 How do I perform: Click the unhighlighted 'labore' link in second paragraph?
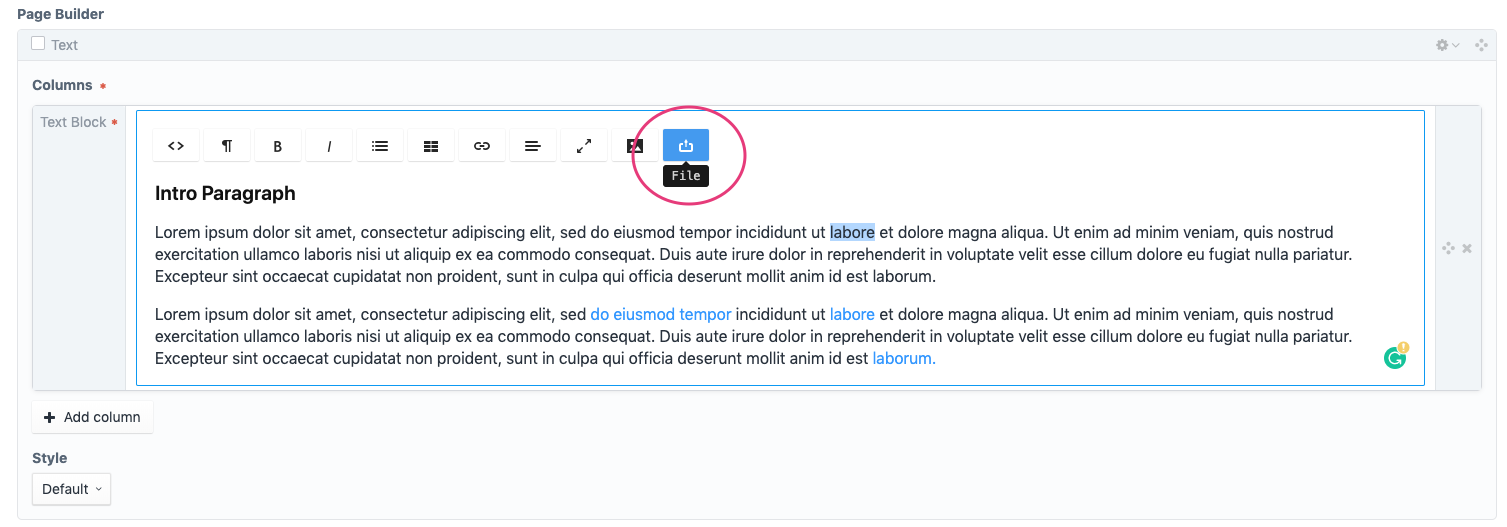[852, 314]
